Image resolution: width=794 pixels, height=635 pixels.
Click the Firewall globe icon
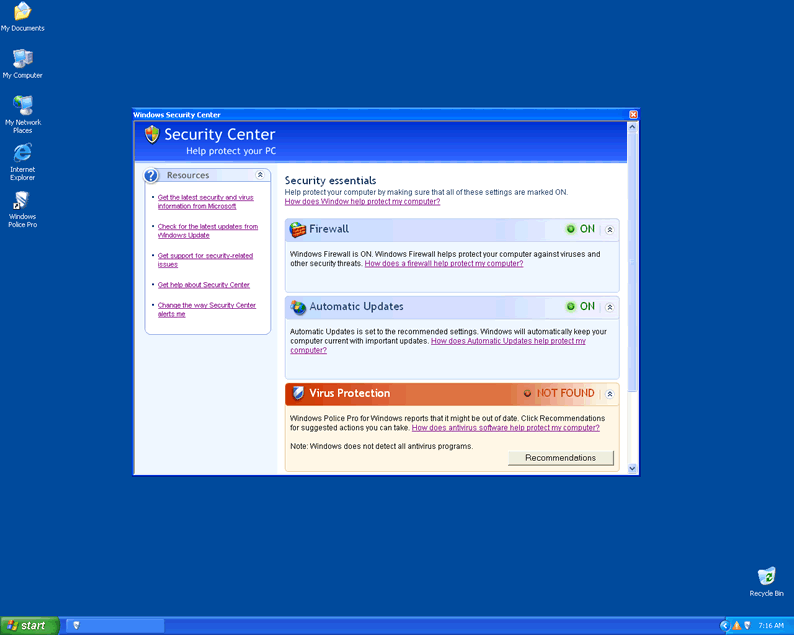[x=298, y=229]
